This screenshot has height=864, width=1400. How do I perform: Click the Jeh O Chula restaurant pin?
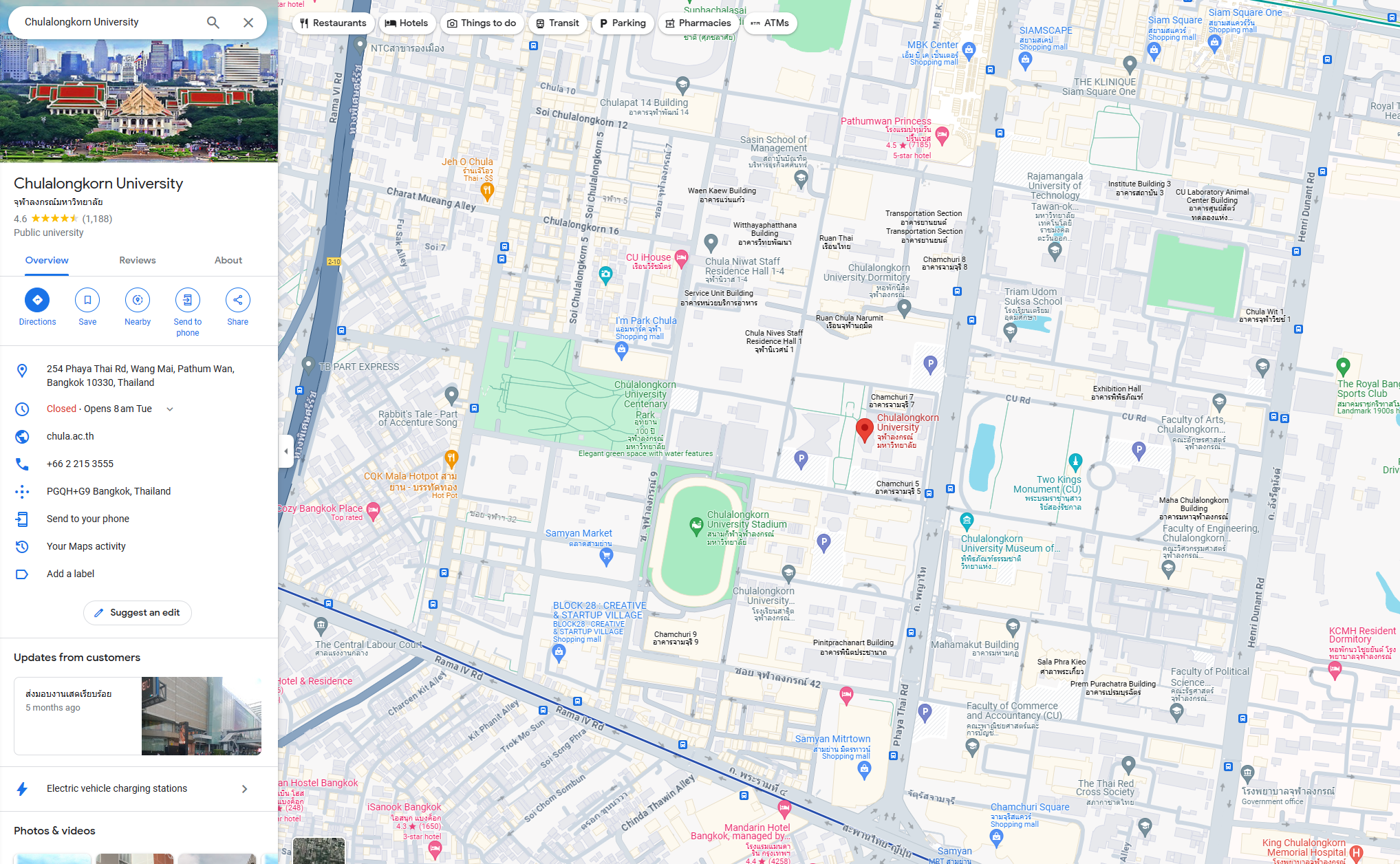pos(487,191)
